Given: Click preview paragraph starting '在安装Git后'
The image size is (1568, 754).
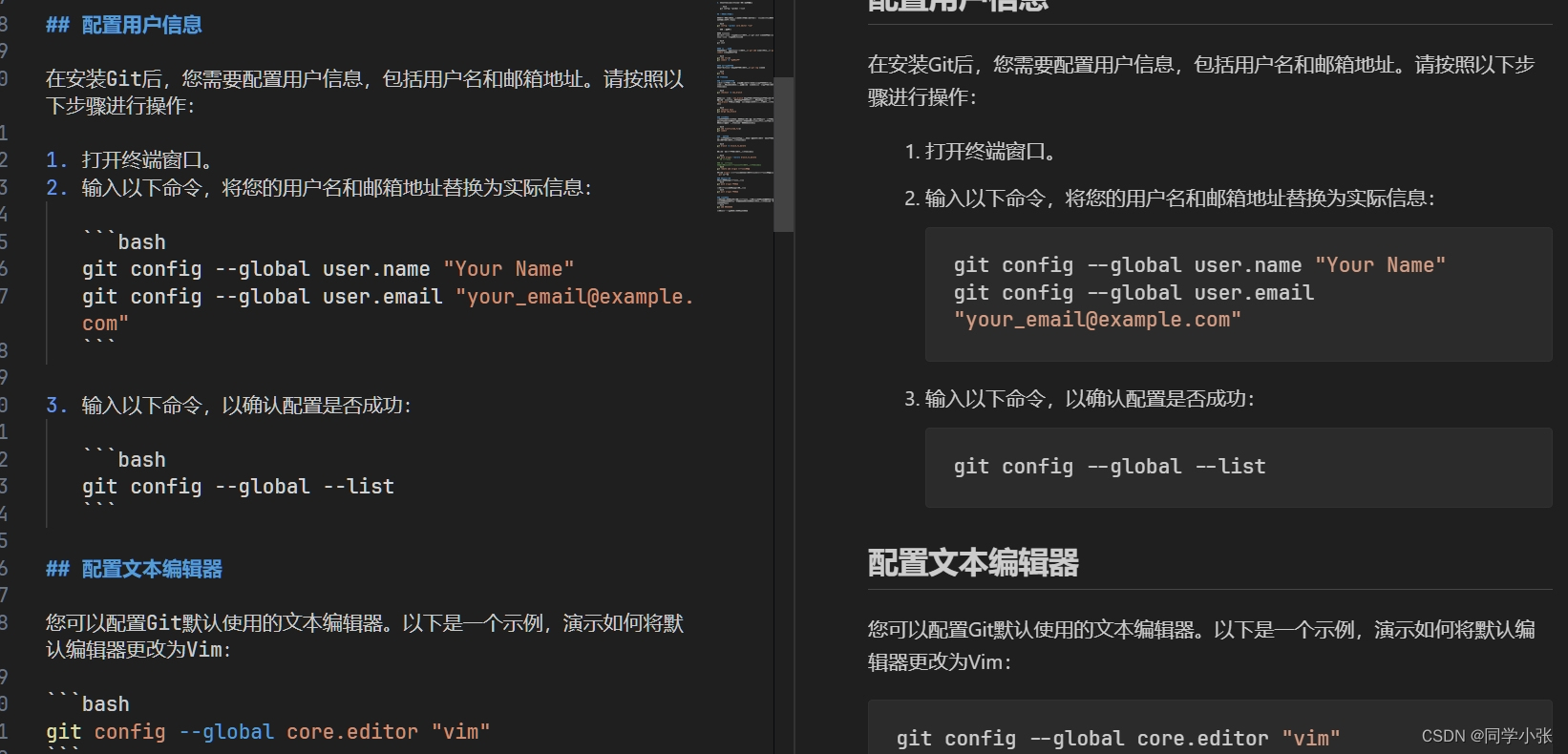Looking at the screenshot, I should click(x=1201, y=81).
